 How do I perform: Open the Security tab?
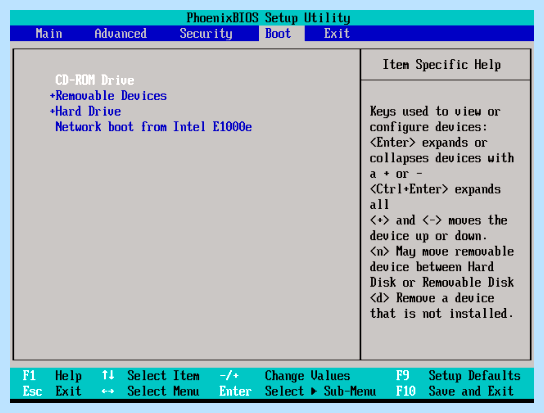[x=206, y=33]
